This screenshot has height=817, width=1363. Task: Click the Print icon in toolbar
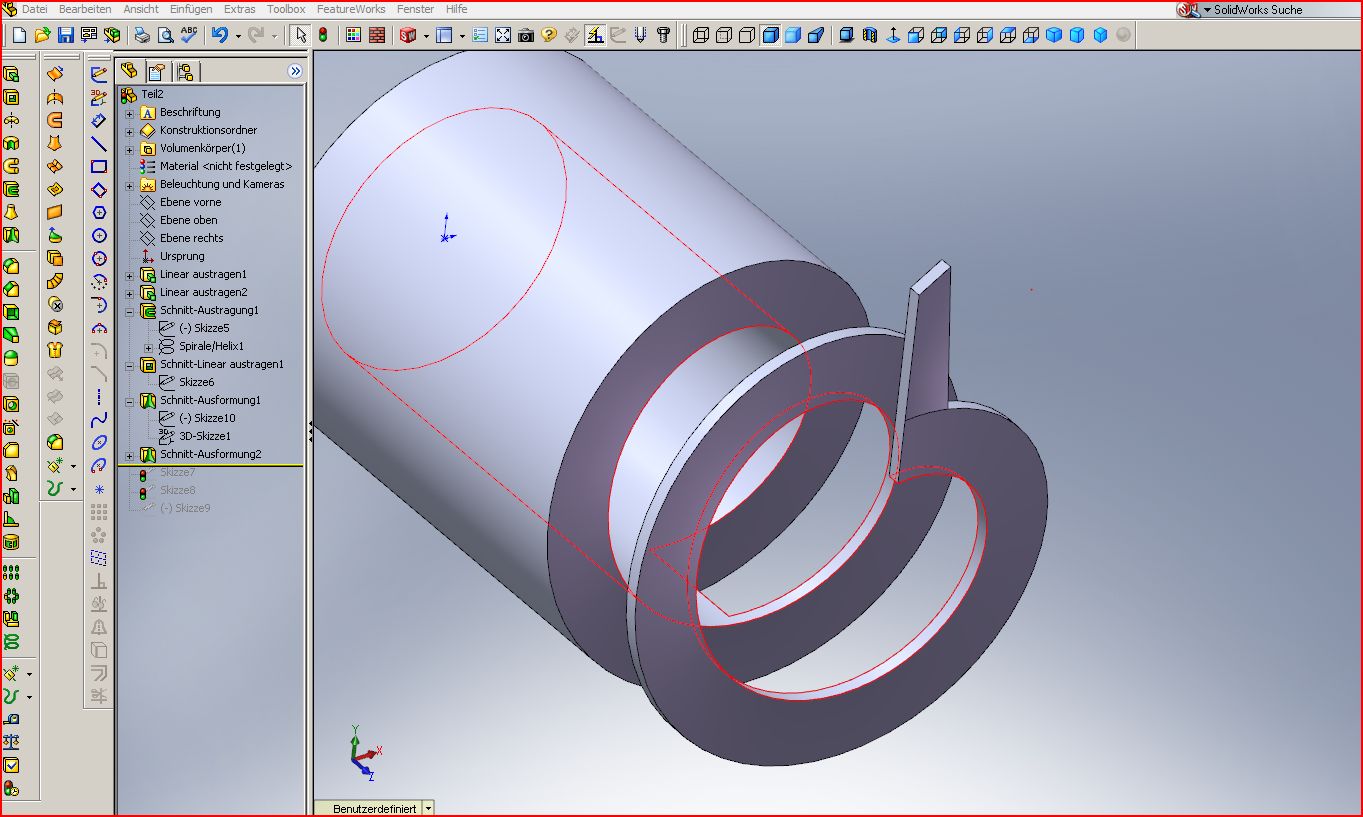pyautogui.click(x=143, y=35)
